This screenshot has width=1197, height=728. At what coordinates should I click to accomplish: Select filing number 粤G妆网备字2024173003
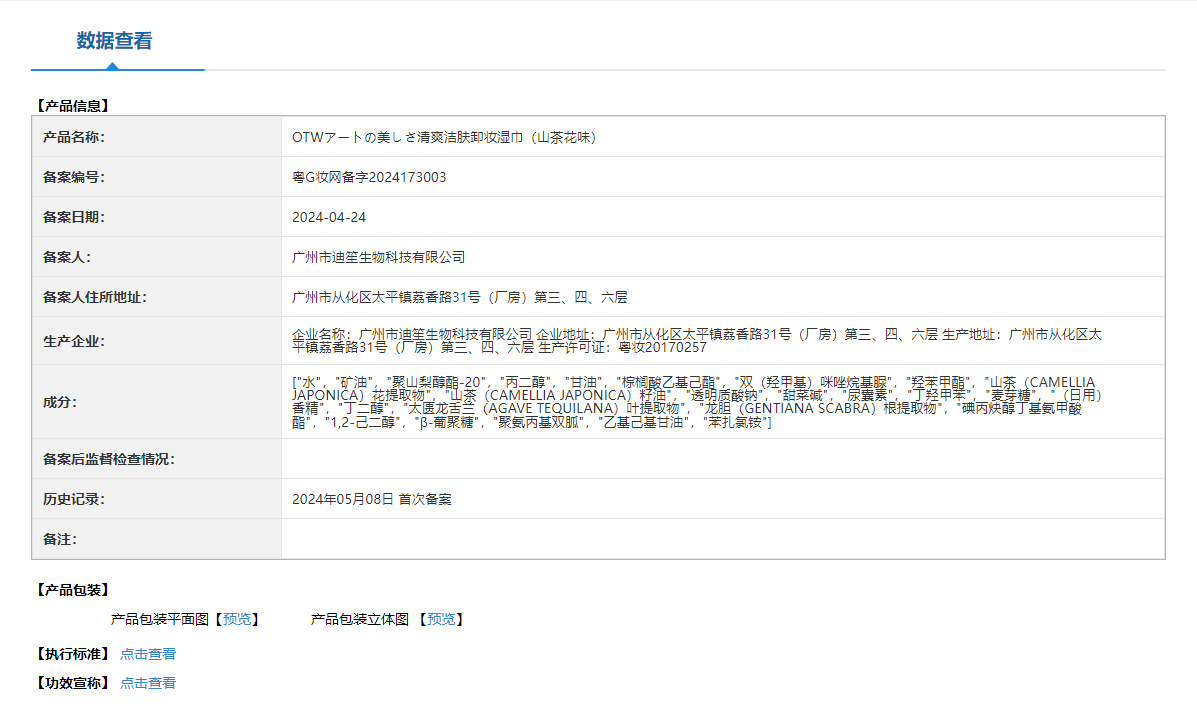pyautogui.click(x=369, y=177)
